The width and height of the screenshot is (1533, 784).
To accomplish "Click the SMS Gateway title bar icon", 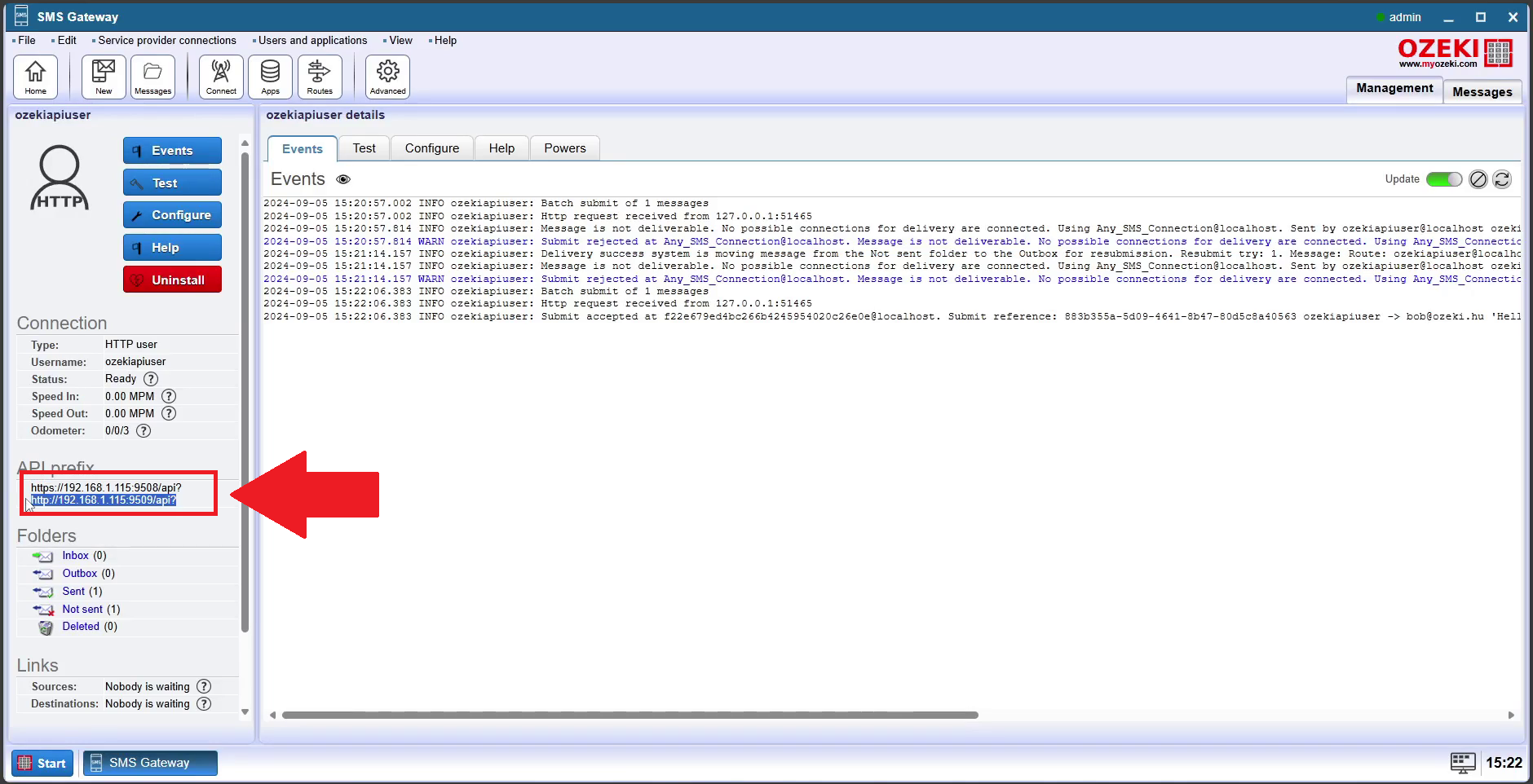I will (x=21, y=16).
